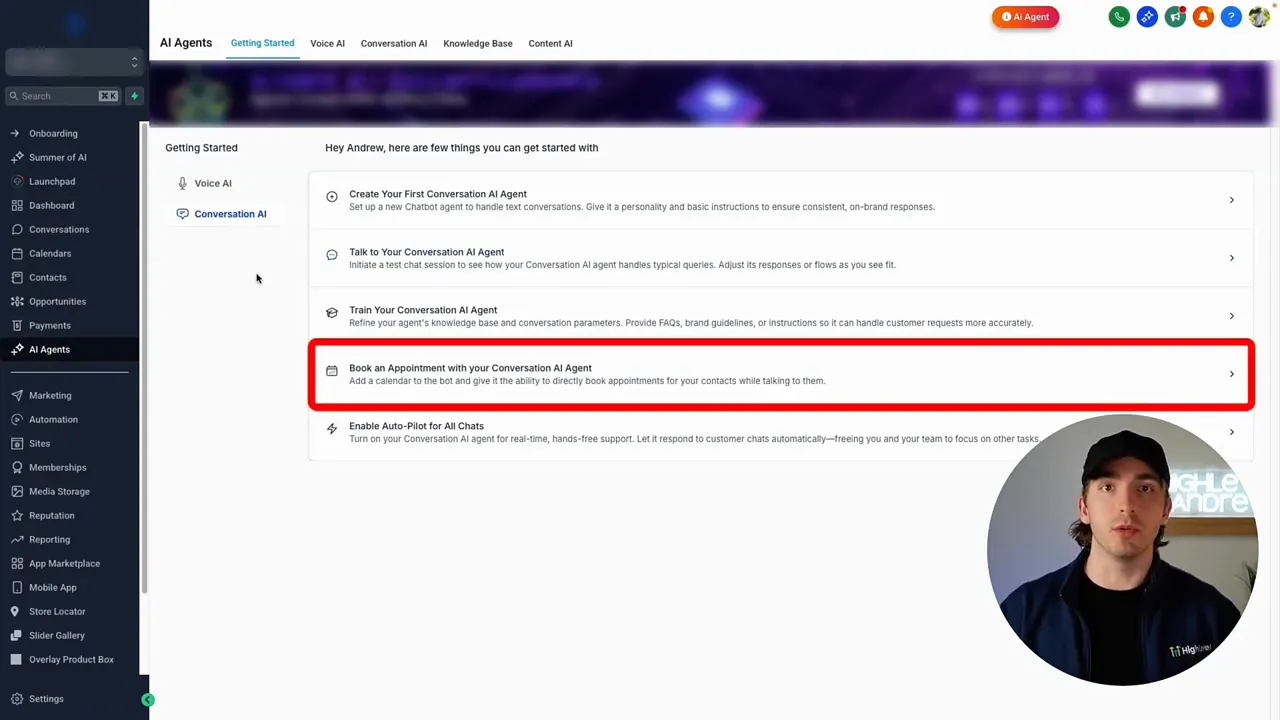The image size is (1280, 720).
Task: Click the Enable Auto-Pilot for All Chats title
Action: [x=416, y=426]
